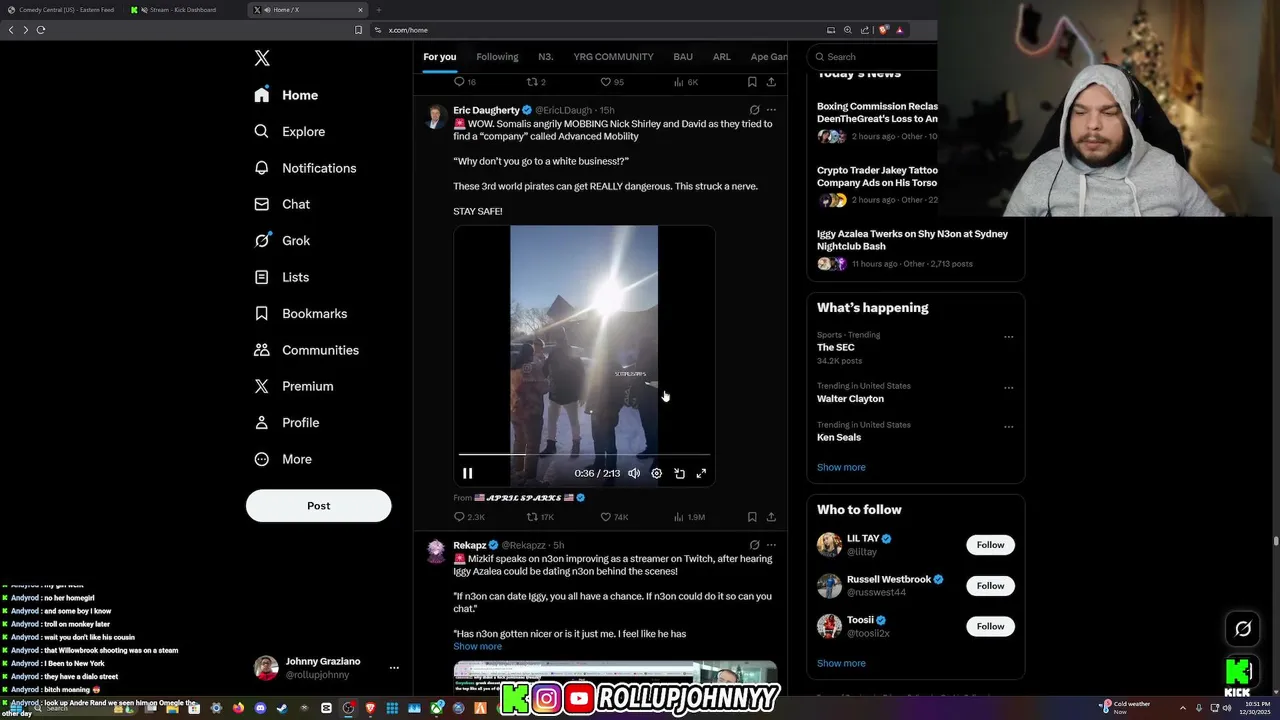This screenshot has width=1280, height=720.
Task: Reply to Eric Daugherty's post with 2.3K replies
Action: (469, 517)
